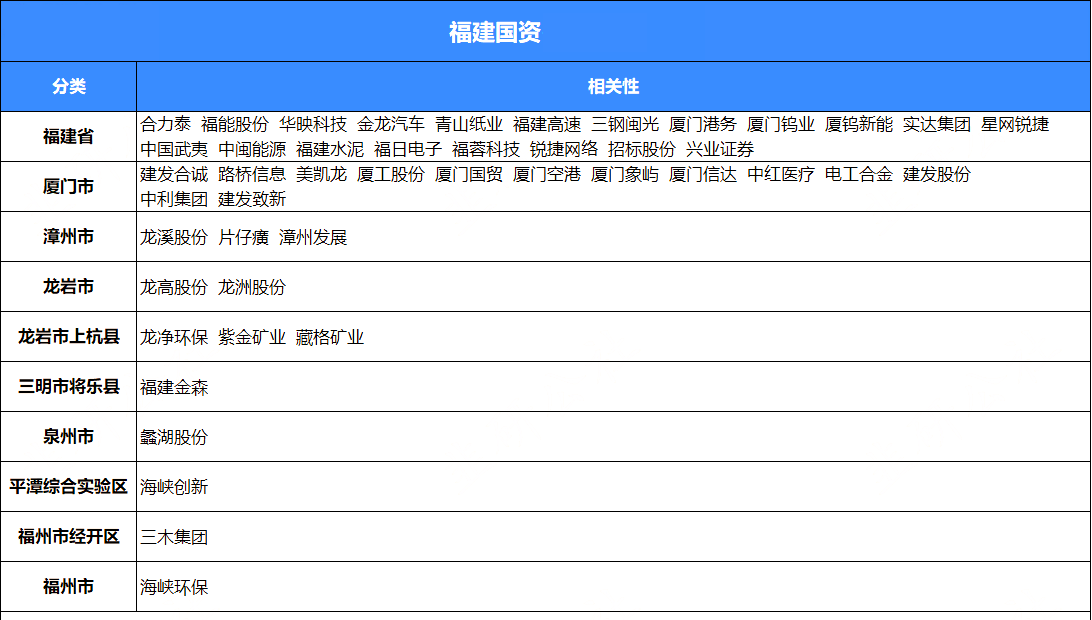Select the 龙岩市上杭县 category cell
Image resolution: width=1092 pixels, height=620 pixels.
tap(69, 336)
